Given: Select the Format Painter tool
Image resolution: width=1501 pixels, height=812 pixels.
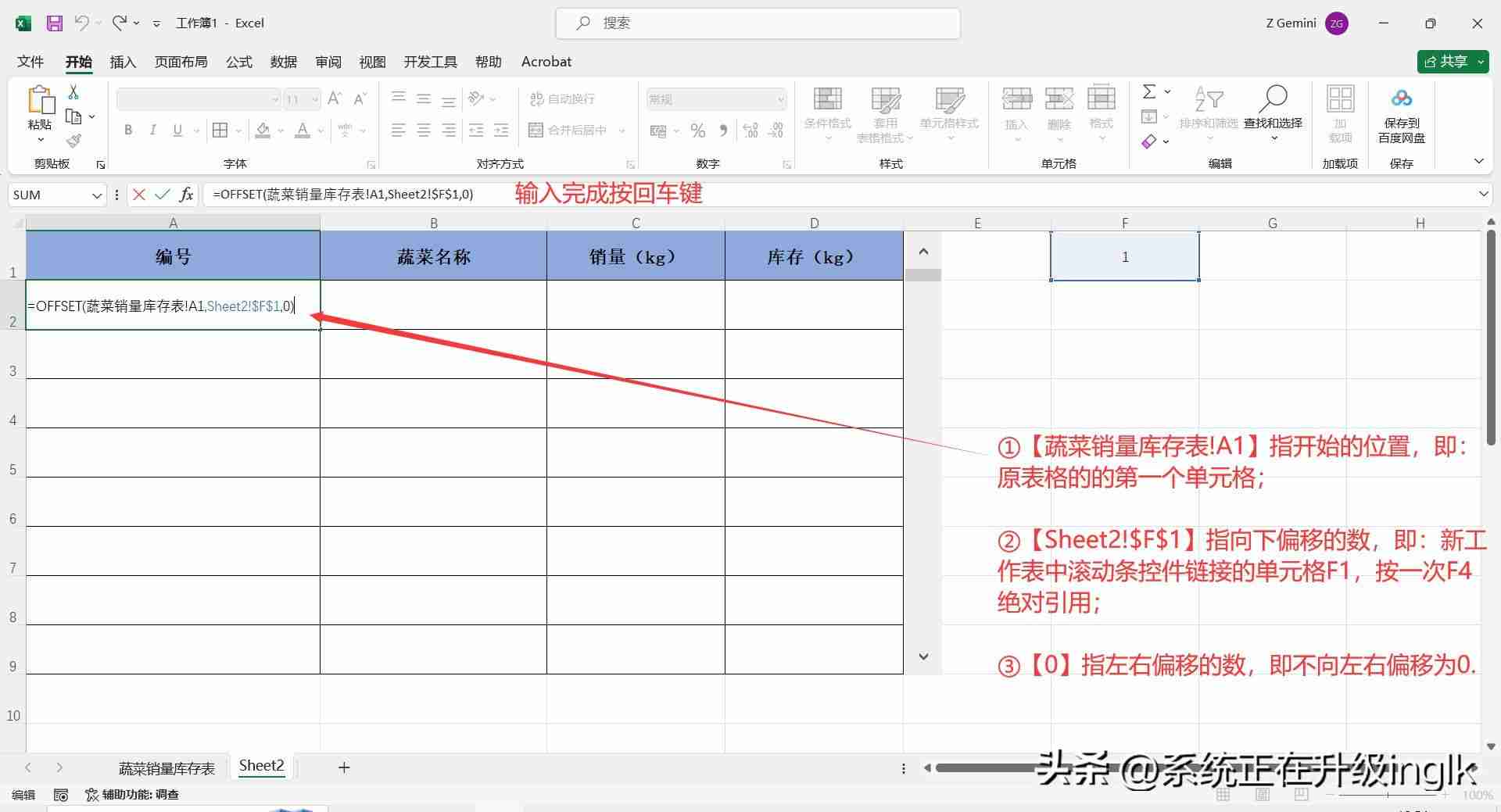Looking at the screenshot, I should [73, 141].
